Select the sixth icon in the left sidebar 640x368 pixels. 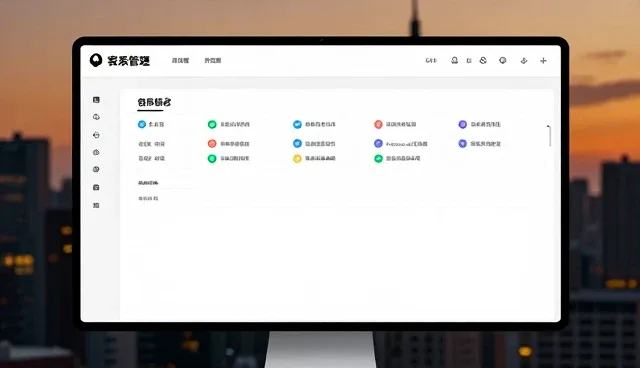(x=96, y=187)
